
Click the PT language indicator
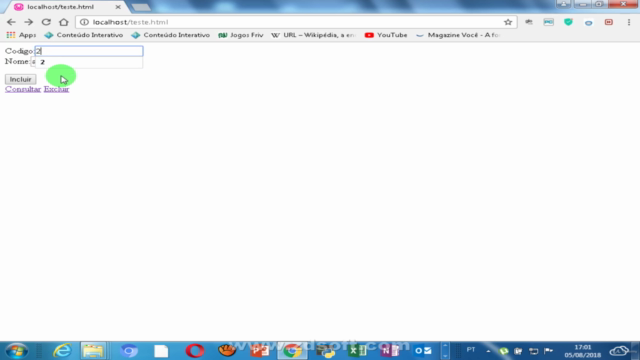(x=471, y=350)
